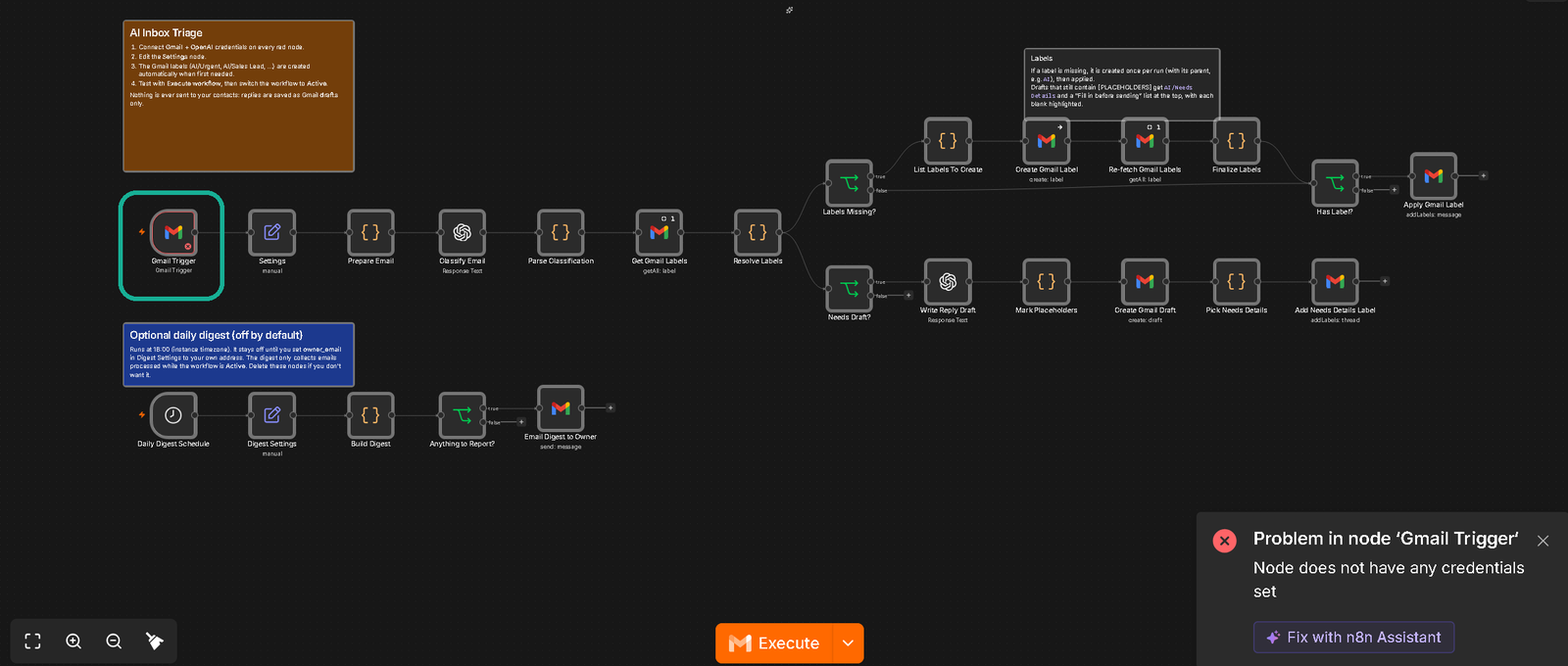This screenshot has width=1568, height=666.
Task: Open the Re-fetch Gmail Labels node
Action: point(1145,141)
